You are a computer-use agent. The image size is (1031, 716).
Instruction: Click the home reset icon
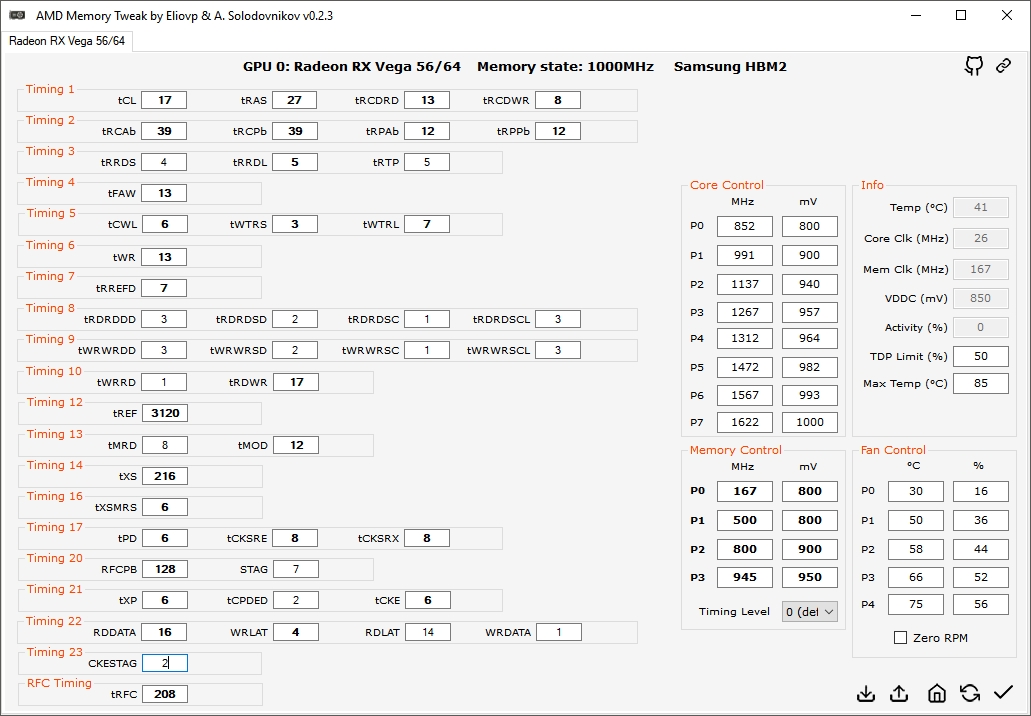(x=936, y=693)
